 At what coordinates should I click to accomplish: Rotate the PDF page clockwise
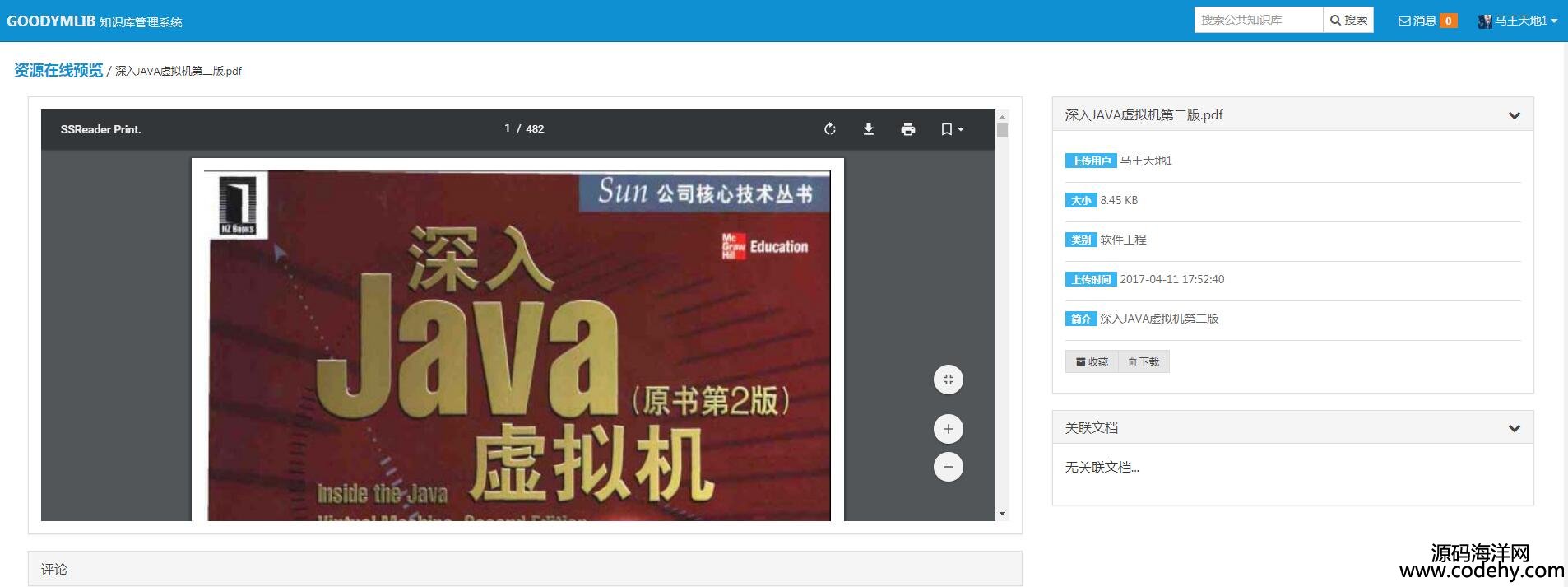point(829,129)
